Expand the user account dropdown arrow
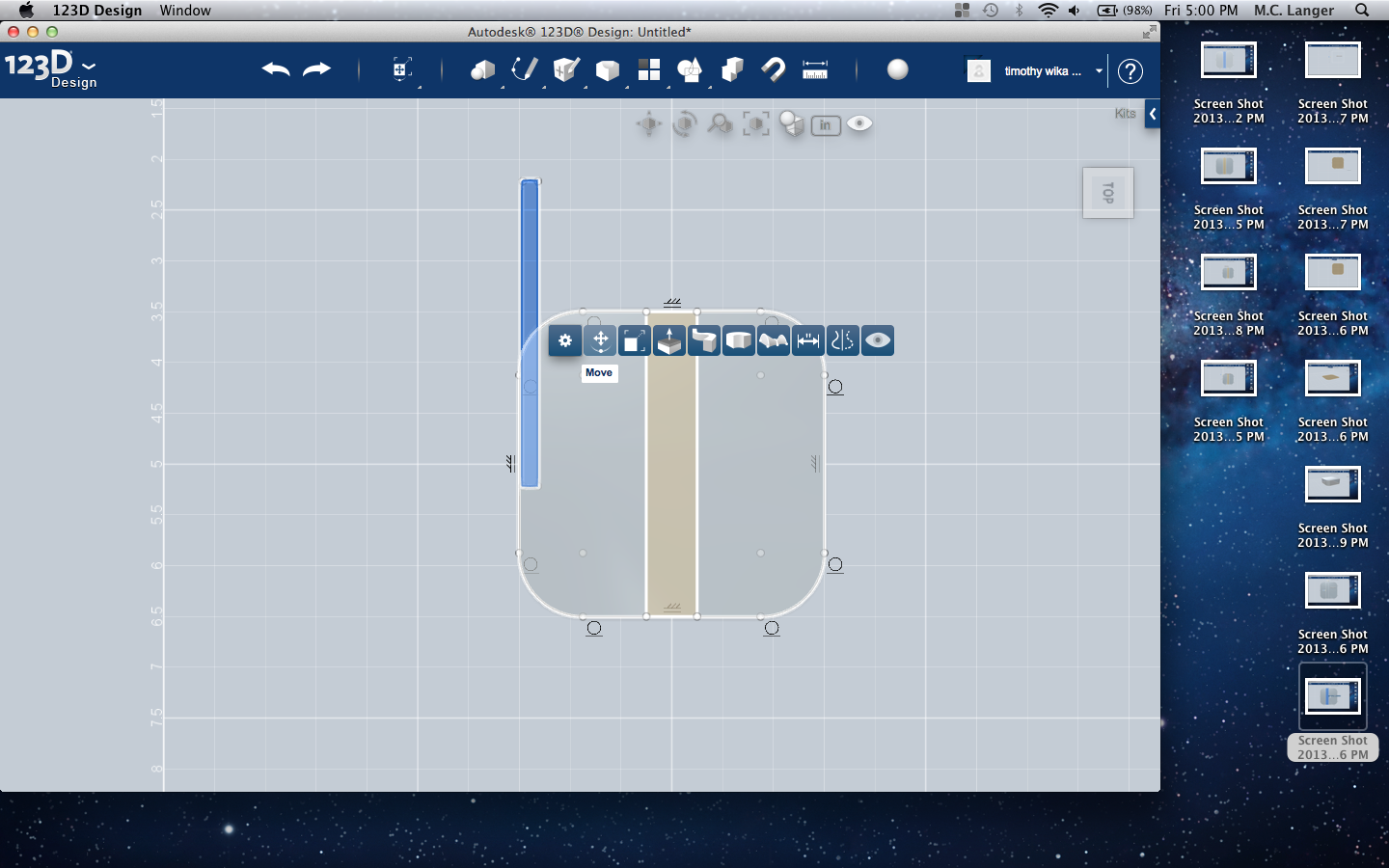The width and height of the screenshot is (1389, 868). [1099, 71]
